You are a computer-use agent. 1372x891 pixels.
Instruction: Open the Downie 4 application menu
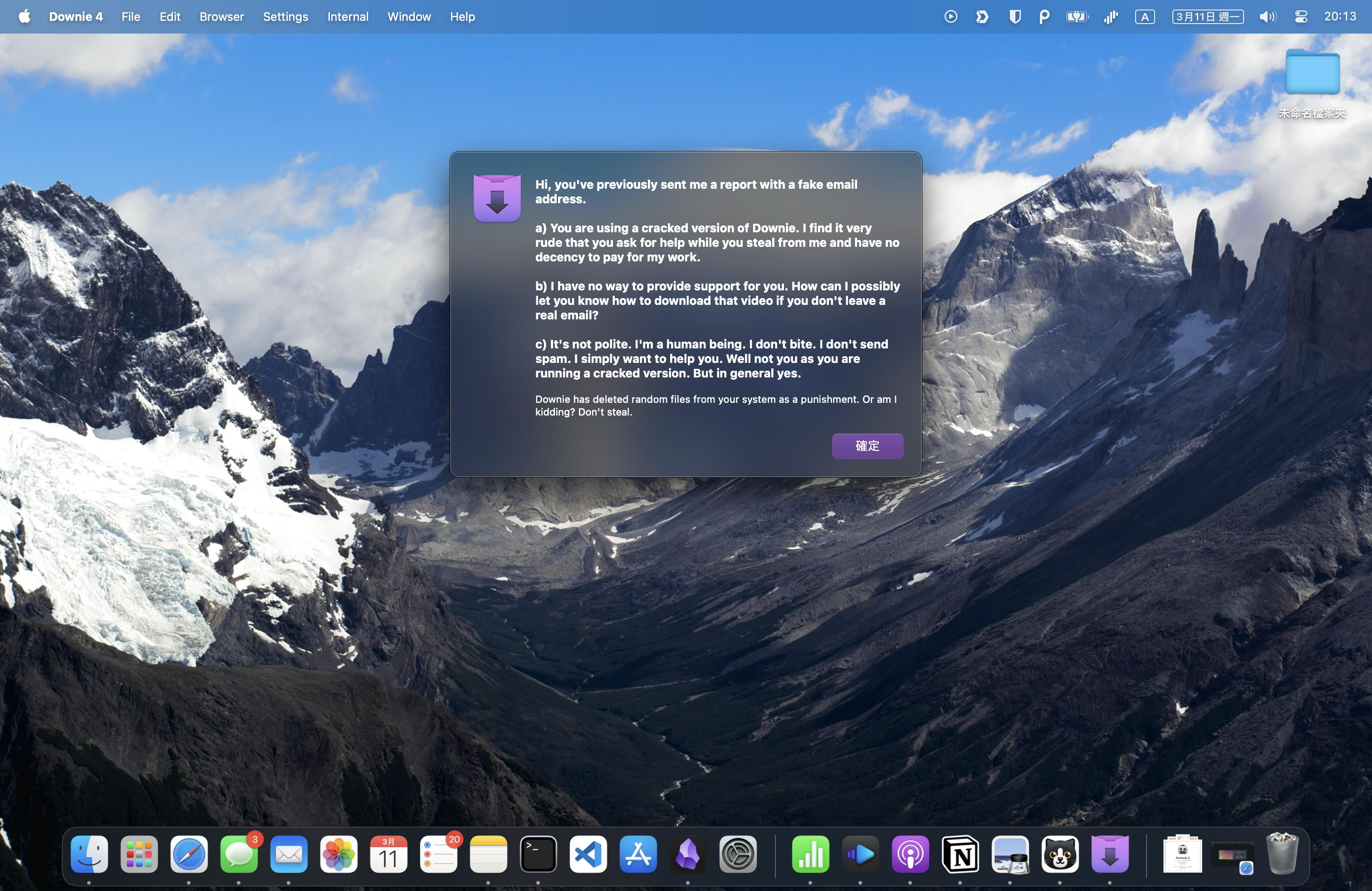pos(75,17)
